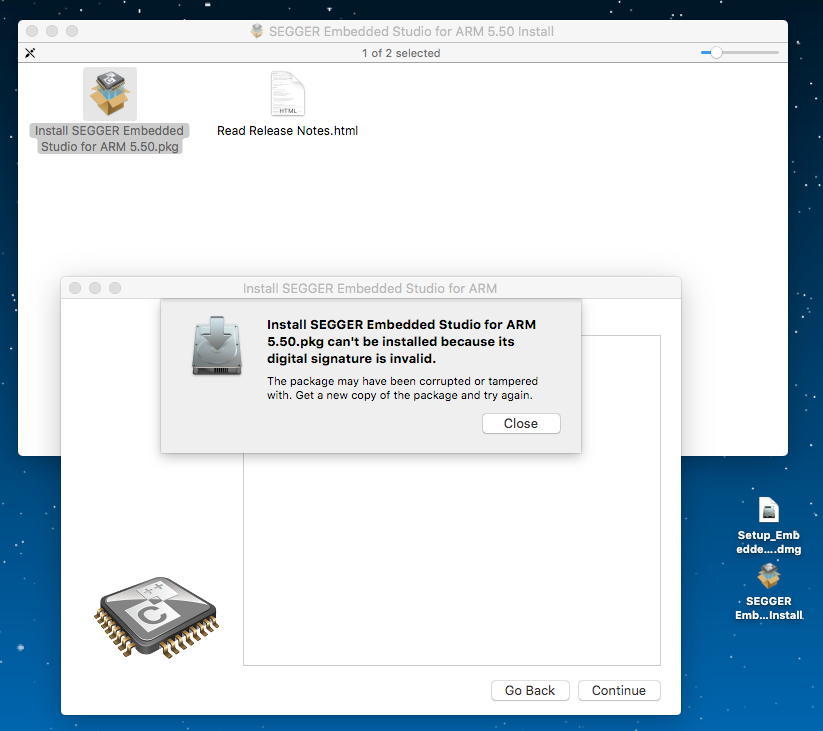Close the Install SEGGER Embedded Studio window
Image resolution: width=823 pixels, height=731 pixels.
(75, 288)
